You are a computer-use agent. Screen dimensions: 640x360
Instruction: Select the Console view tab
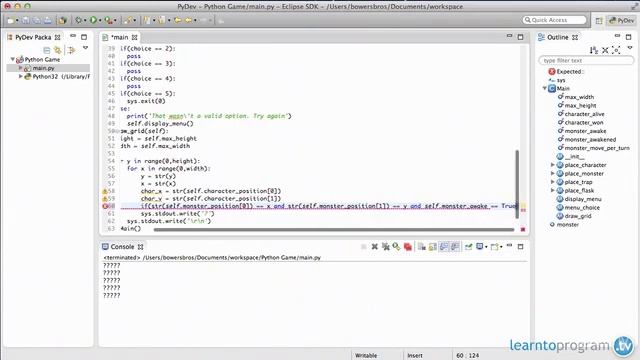click(122, 247)
